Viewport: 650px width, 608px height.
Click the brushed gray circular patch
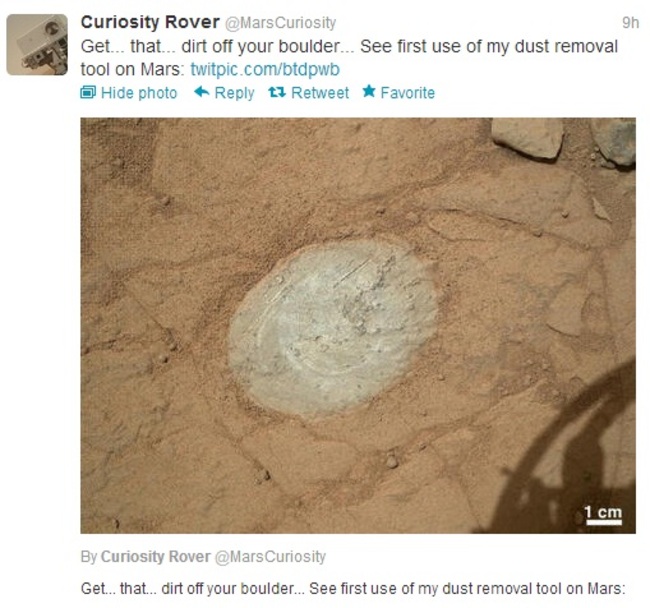pos(334,327)
